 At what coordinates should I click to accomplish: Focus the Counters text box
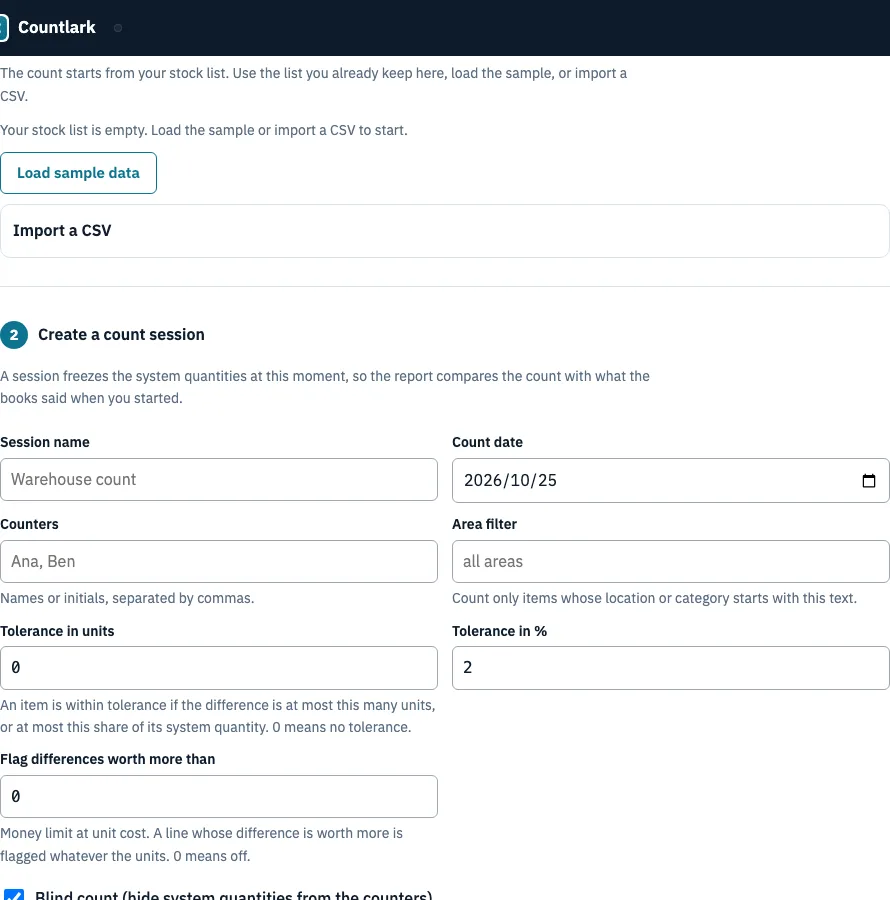pos(219,561)
